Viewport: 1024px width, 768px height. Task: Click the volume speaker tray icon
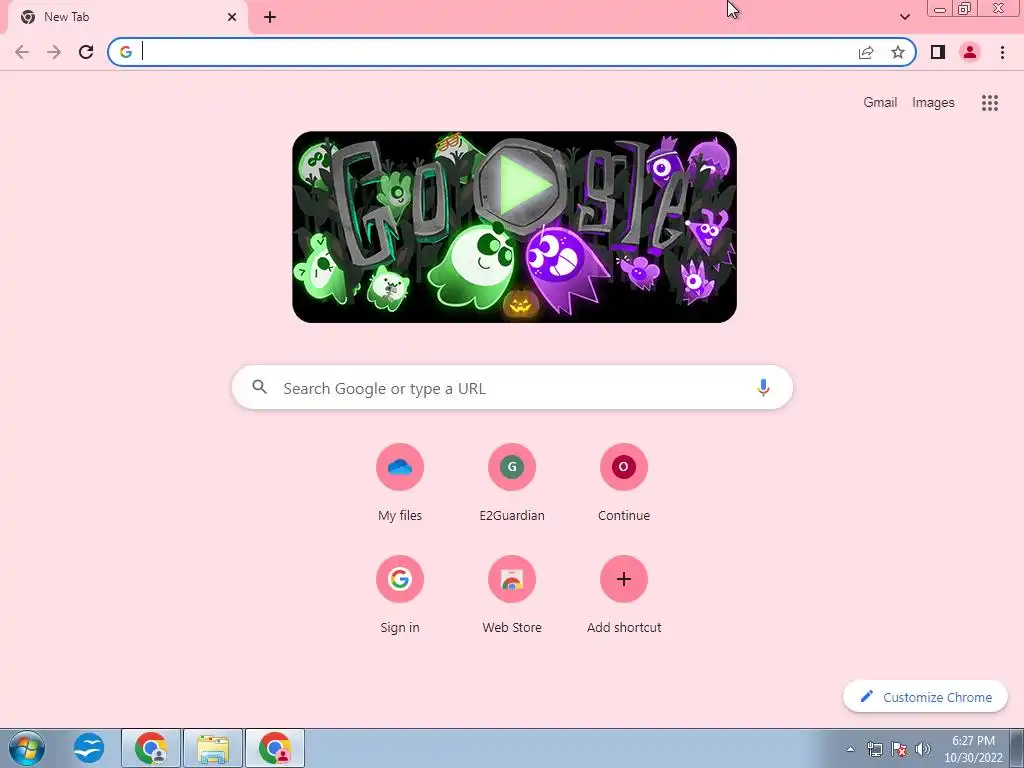pos(923,749)
